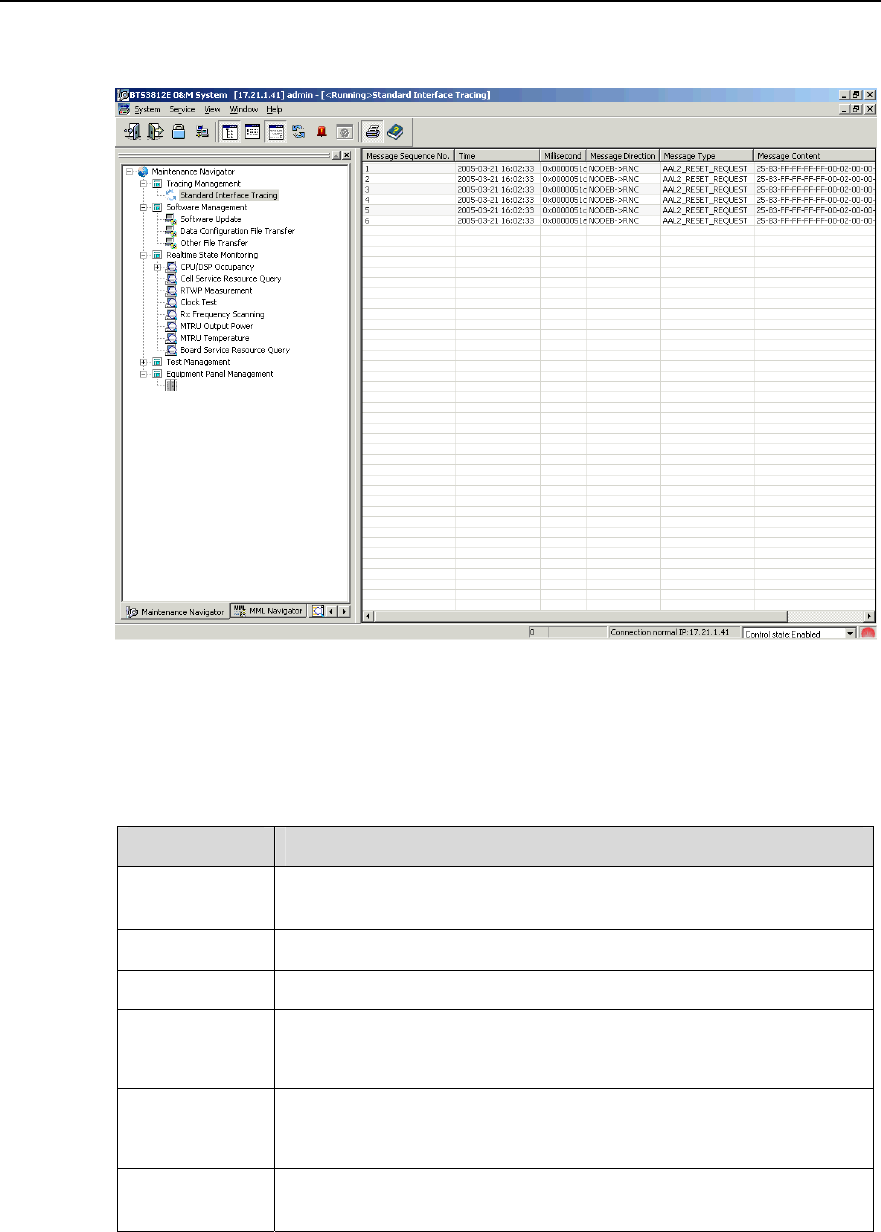881x1232 pixels.
Task: Click the toolbar icon right of the padlock
Action: [x=201, y=131]
